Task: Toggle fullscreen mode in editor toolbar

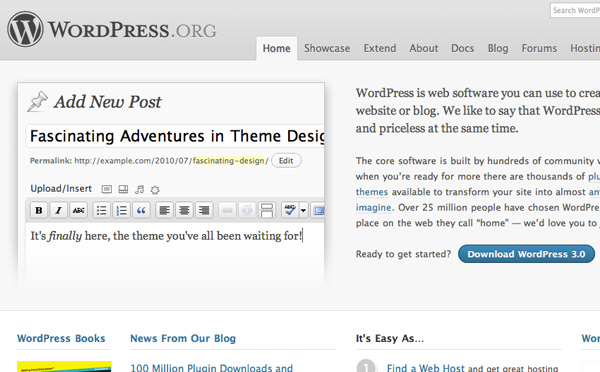Action: tap(318, 210)
